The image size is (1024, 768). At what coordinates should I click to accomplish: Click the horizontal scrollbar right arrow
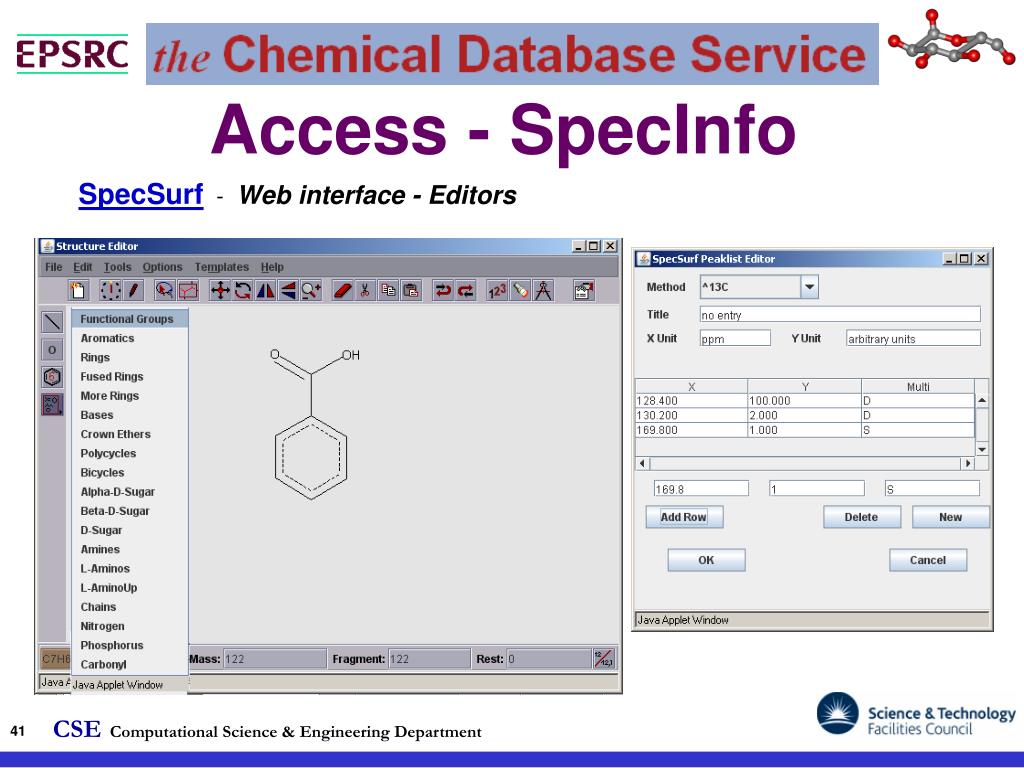coord(968,463)
